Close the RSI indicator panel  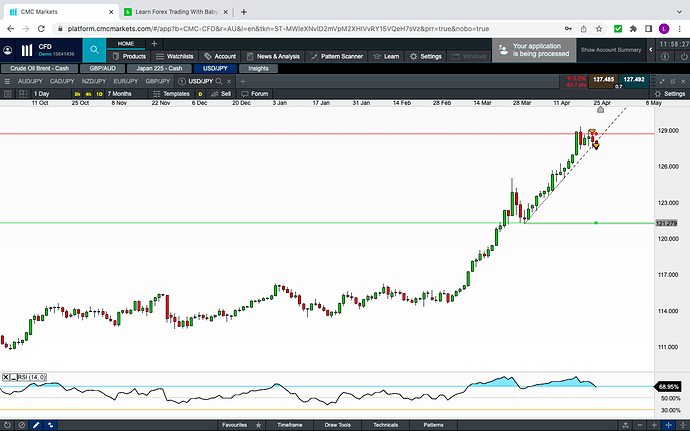point(7,376)
